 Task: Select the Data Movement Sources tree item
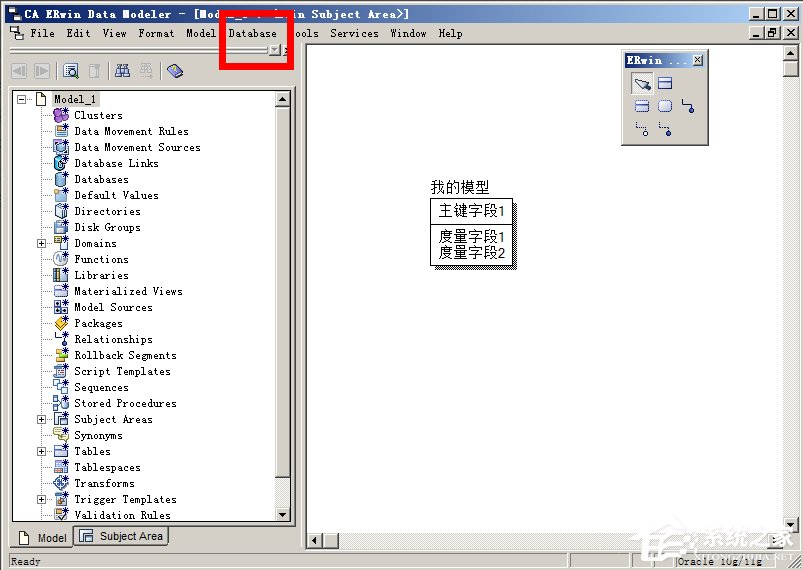(137, 147)
